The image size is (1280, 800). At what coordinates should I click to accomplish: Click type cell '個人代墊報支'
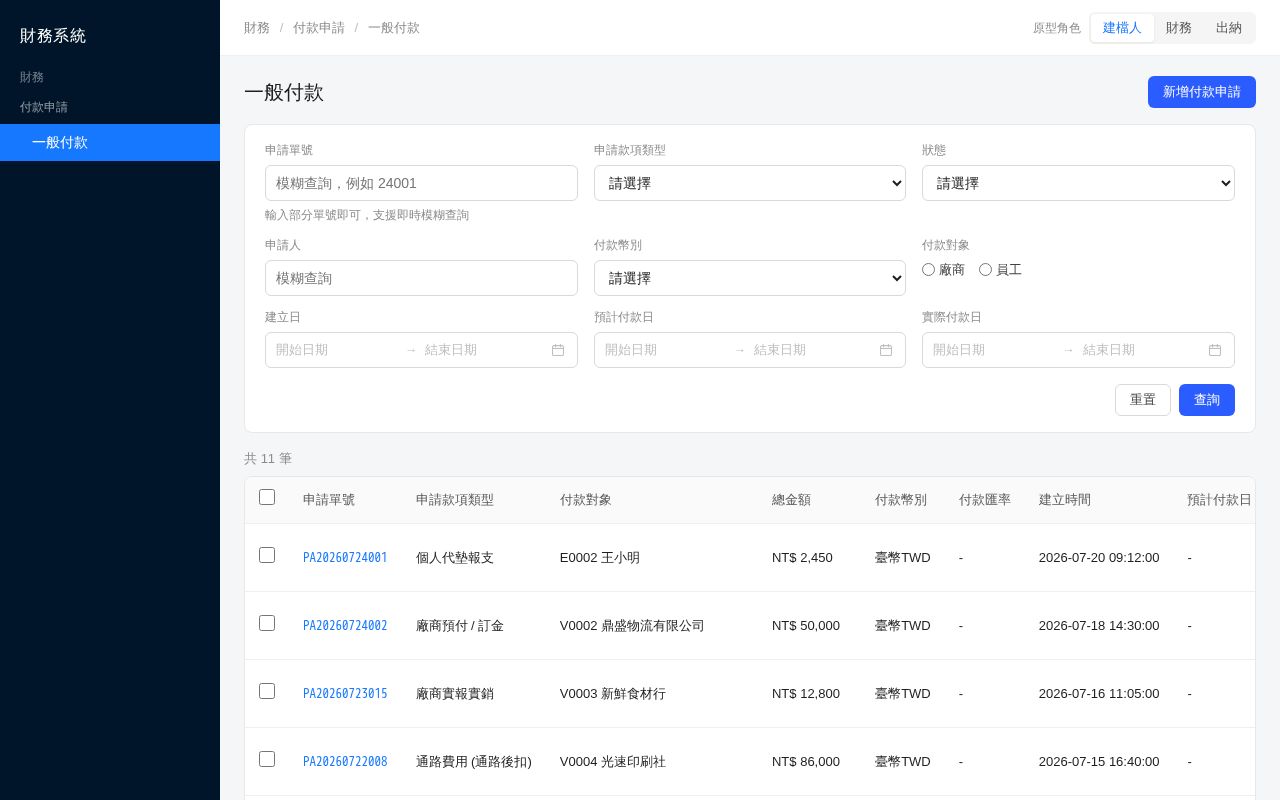[x=455, y=558]
